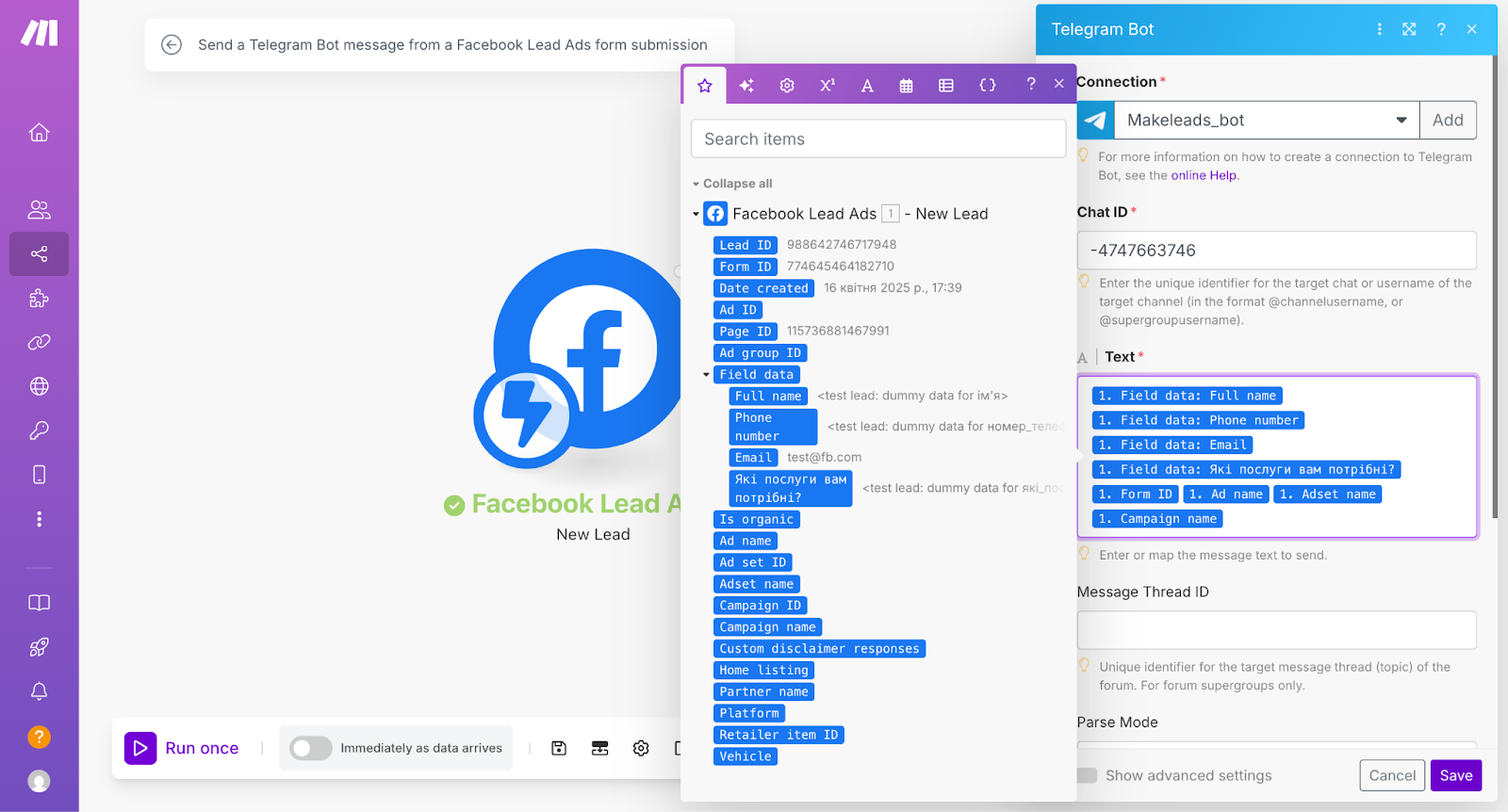
Task: Collapse the Field data group
Action: [706, 375]
